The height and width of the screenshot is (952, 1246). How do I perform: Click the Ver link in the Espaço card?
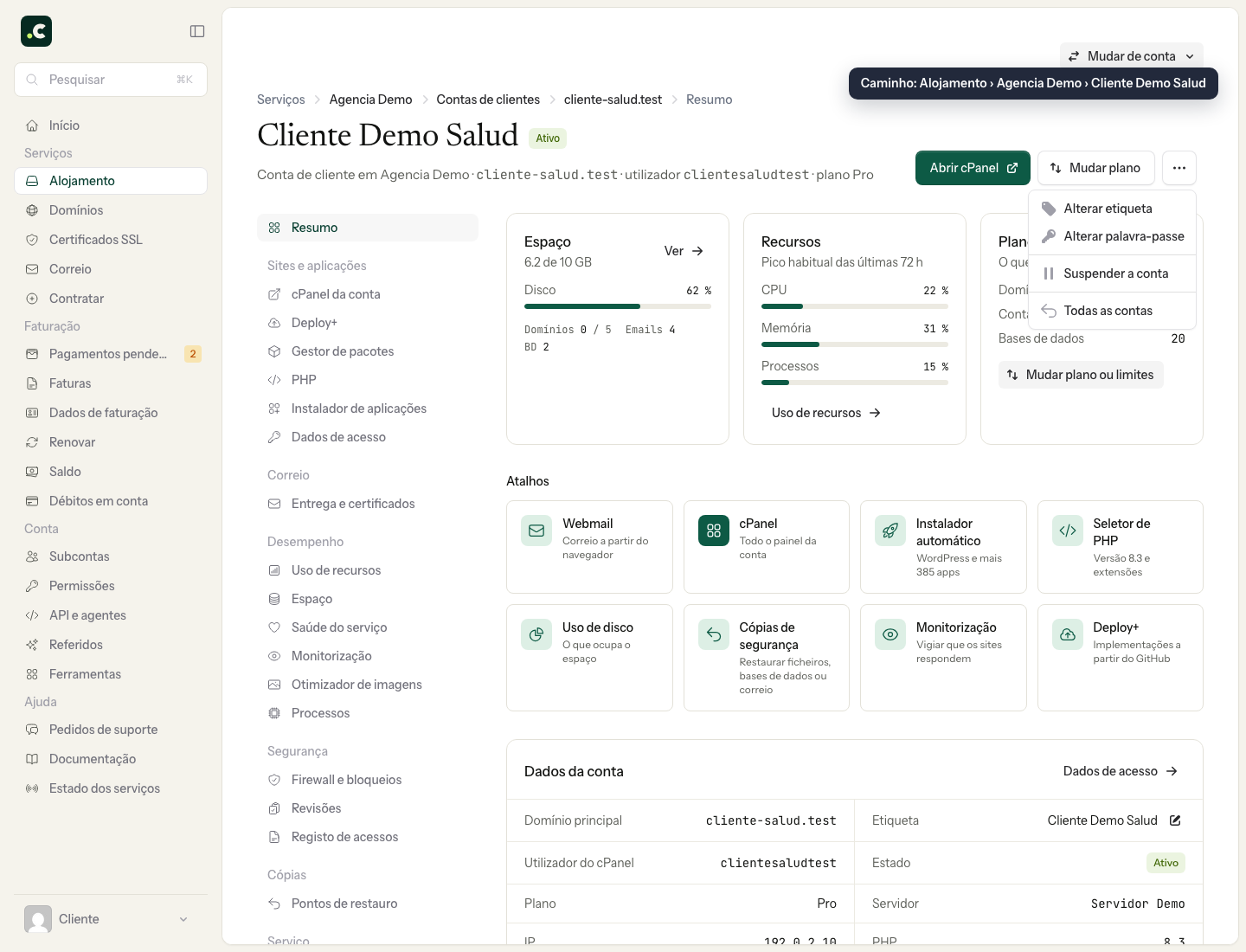(x=684, y=251)
